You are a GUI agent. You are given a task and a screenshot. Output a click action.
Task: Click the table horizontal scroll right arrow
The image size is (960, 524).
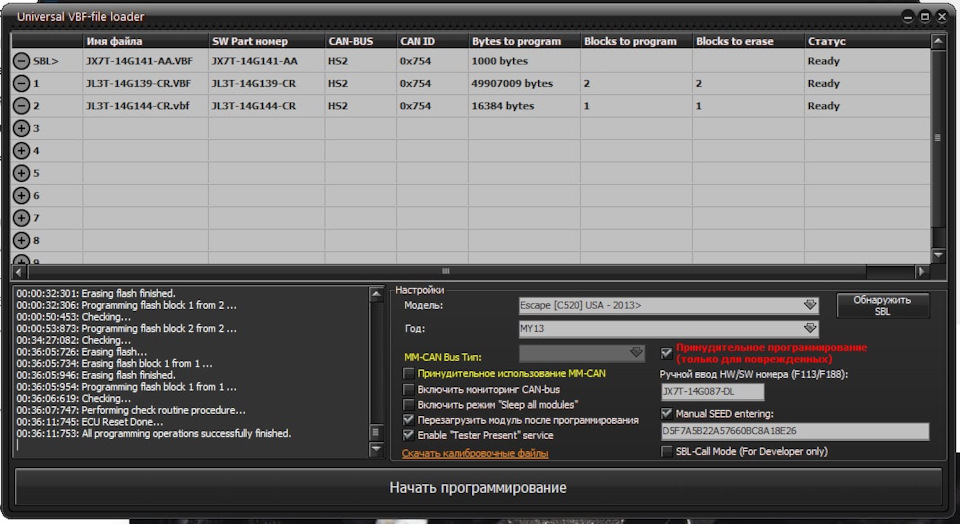click(922, 271)
